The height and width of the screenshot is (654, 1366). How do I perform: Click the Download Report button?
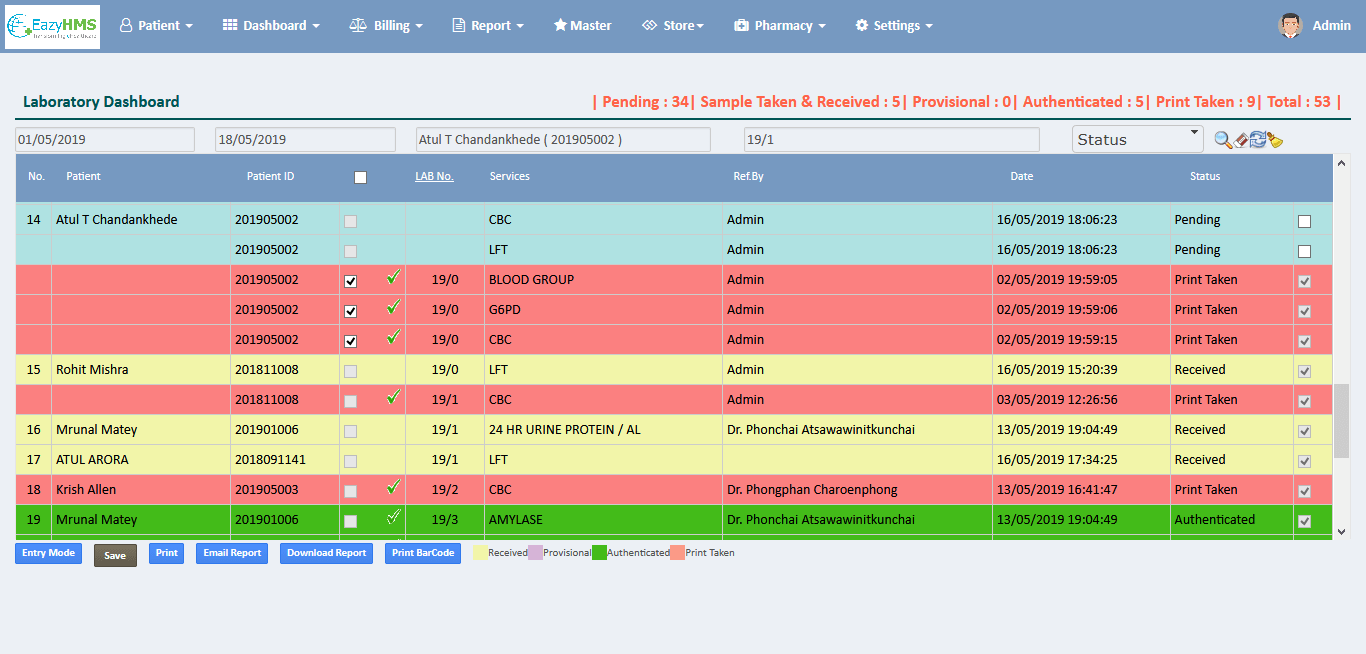pos(326,553)
